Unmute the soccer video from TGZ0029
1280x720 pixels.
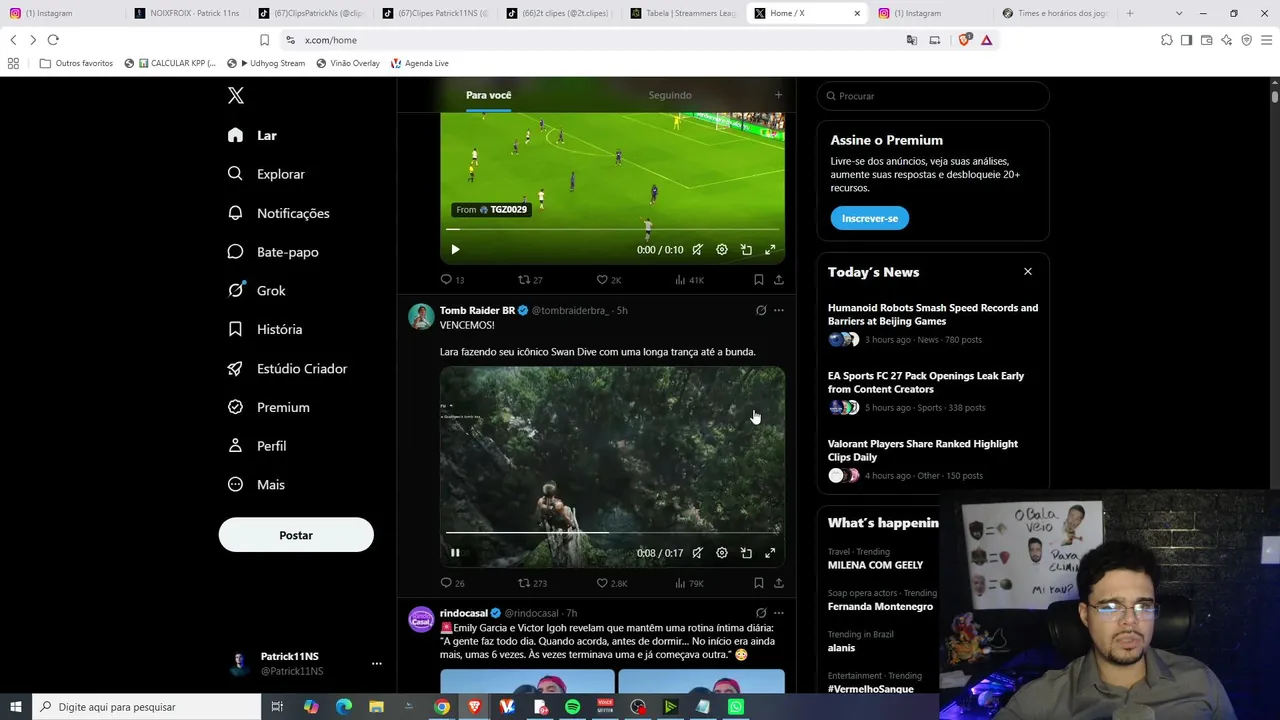tap(697, 250)
